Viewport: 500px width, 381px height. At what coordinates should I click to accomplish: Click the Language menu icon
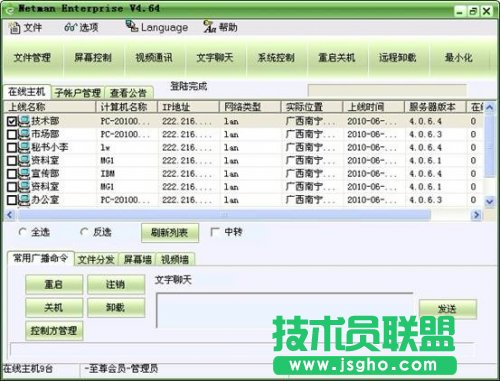pos(132,26)
